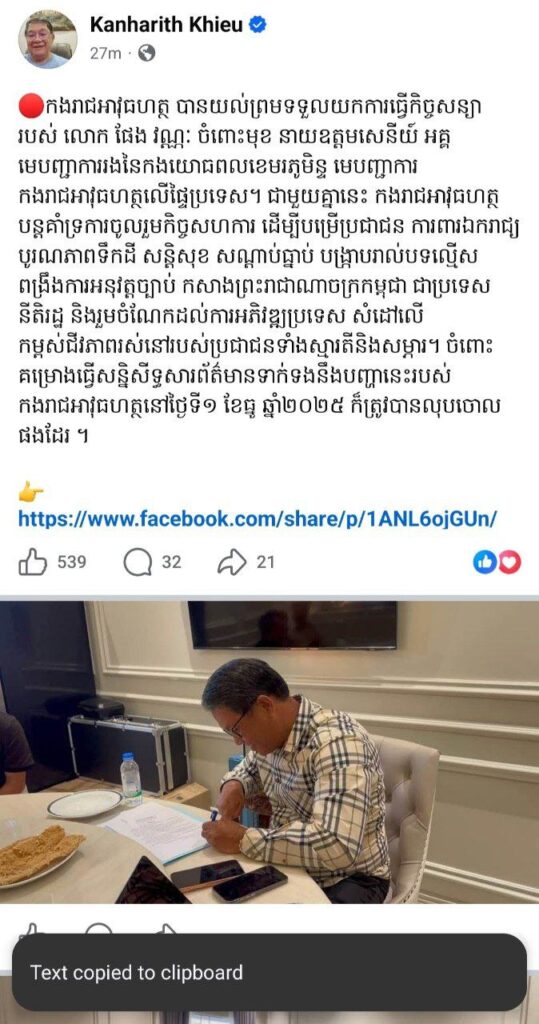Click the red circle emoji starting the post
The image size is (539, 1024).
31,105
